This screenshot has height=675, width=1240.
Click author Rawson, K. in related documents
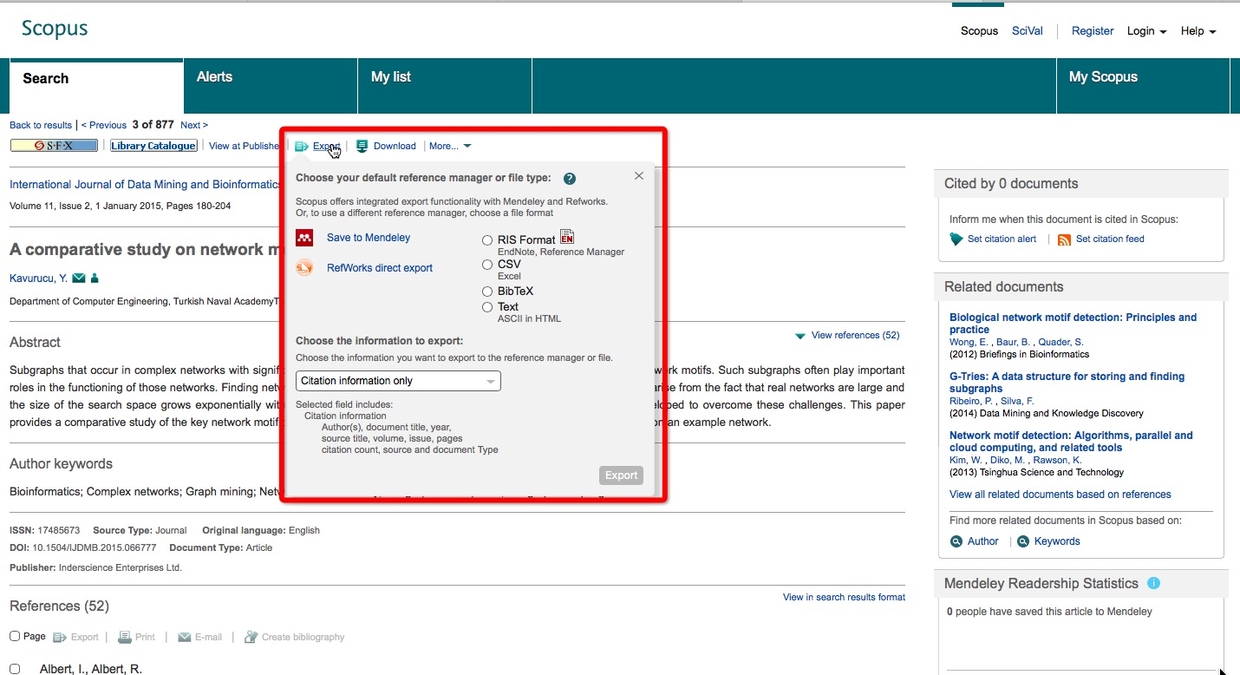coord(1057,460)
